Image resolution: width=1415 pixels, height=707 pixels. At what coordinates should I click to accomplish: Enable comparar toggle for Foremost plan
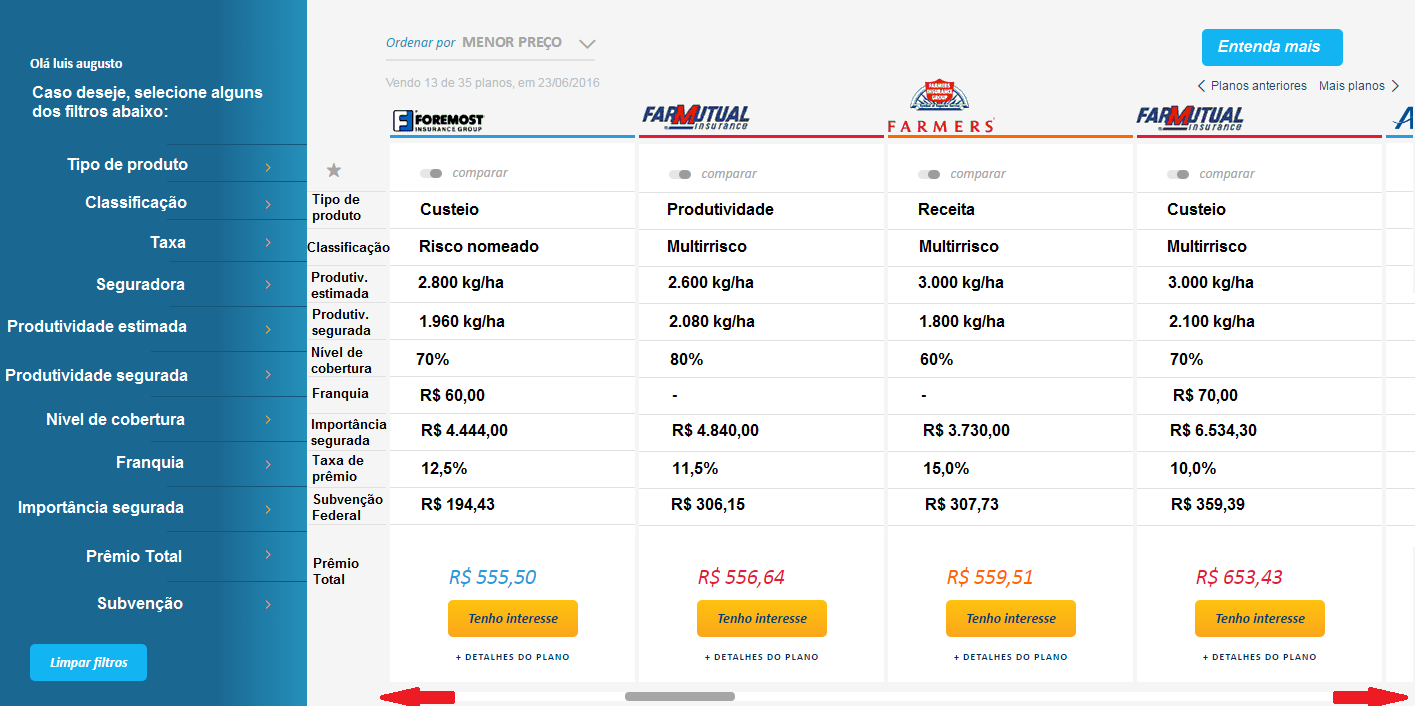pyautogui.click(x=431, y=174)
